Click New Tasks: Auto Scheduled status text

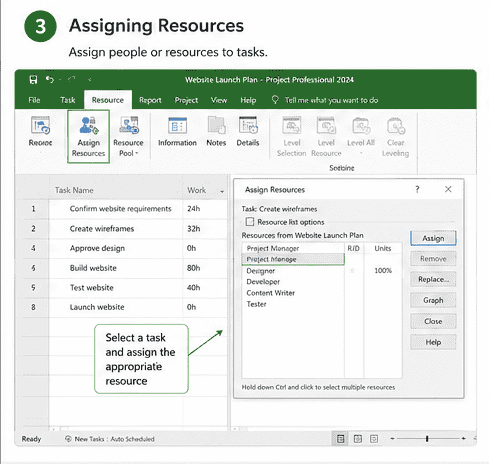click(115, 439)
